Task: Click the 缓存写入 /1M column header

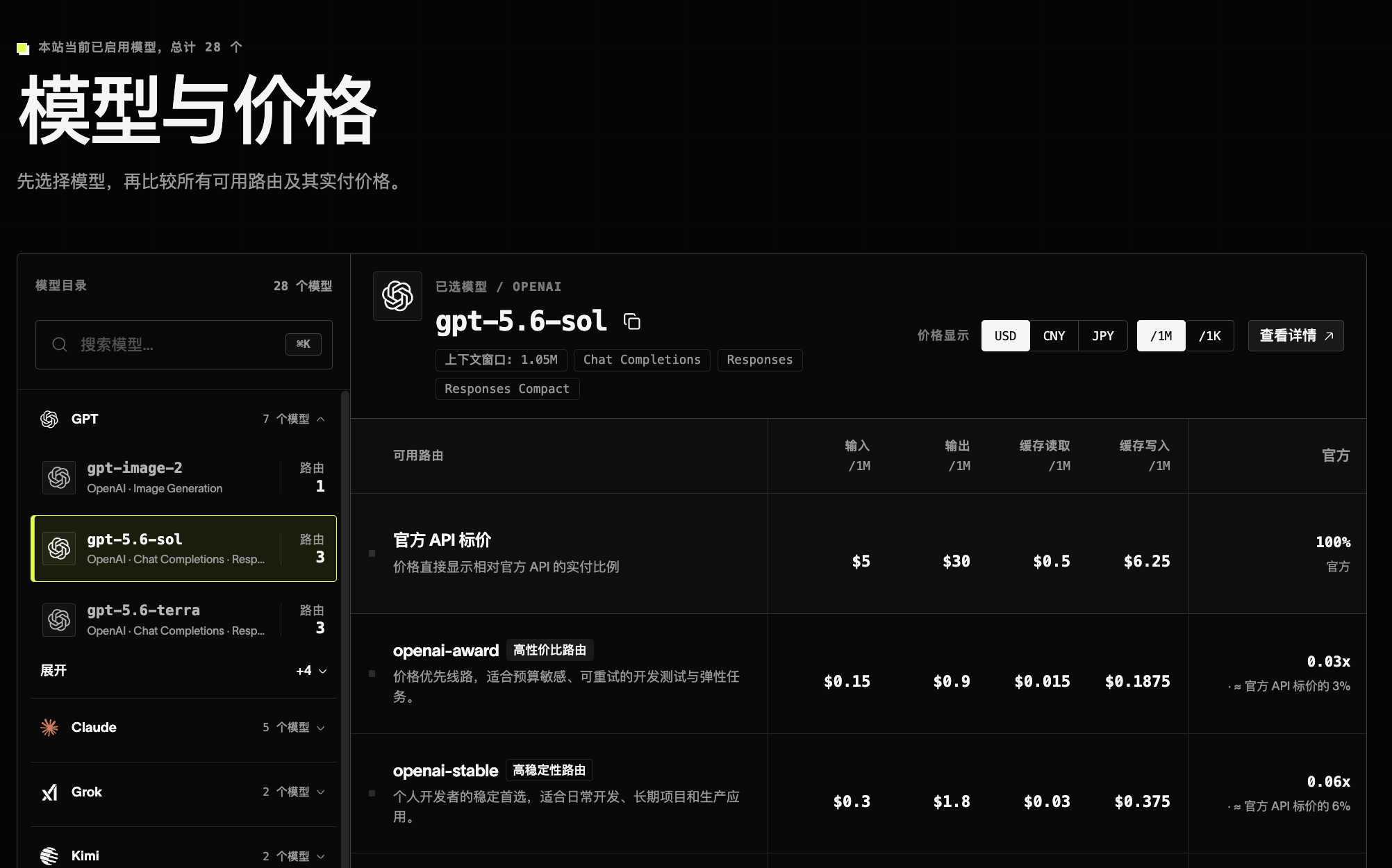Action: pos(1145,456)
